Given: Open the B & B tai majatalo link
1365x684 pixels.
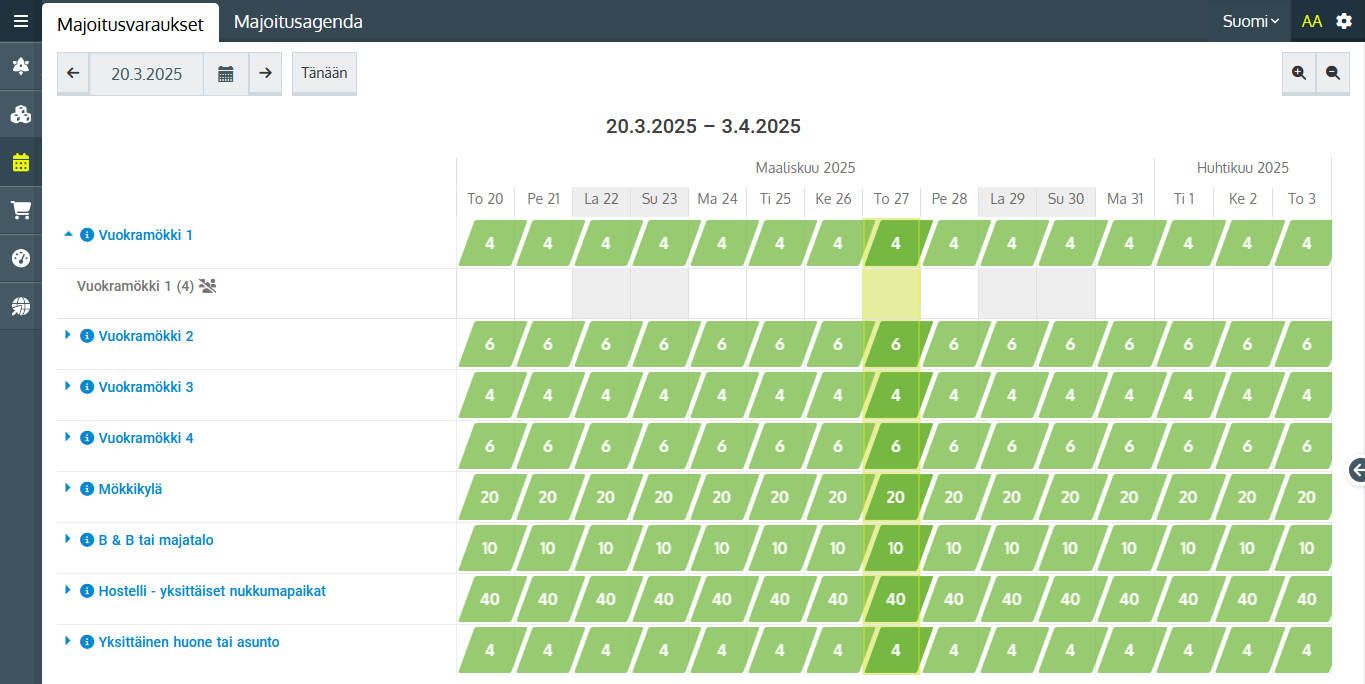Looking at the screenshot, I should (x=156, y=540).
